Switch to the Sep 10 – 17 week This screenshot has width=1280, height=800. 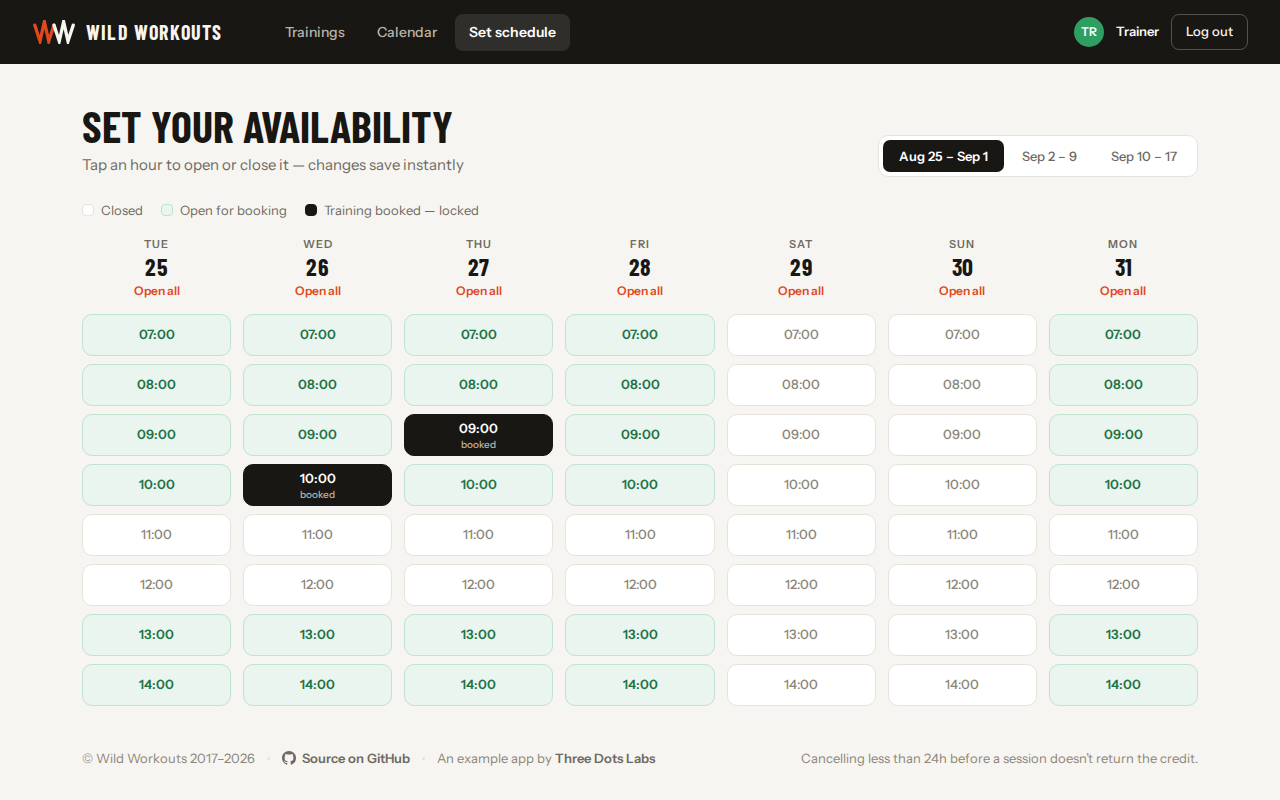(1144, 156)
